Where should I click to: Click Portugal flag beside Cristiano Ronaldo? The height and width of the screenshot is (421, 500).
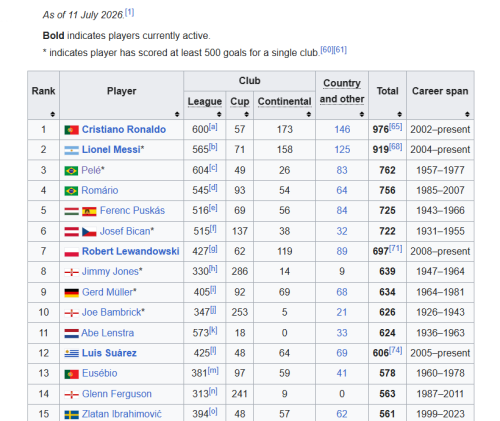pos(71,130)
